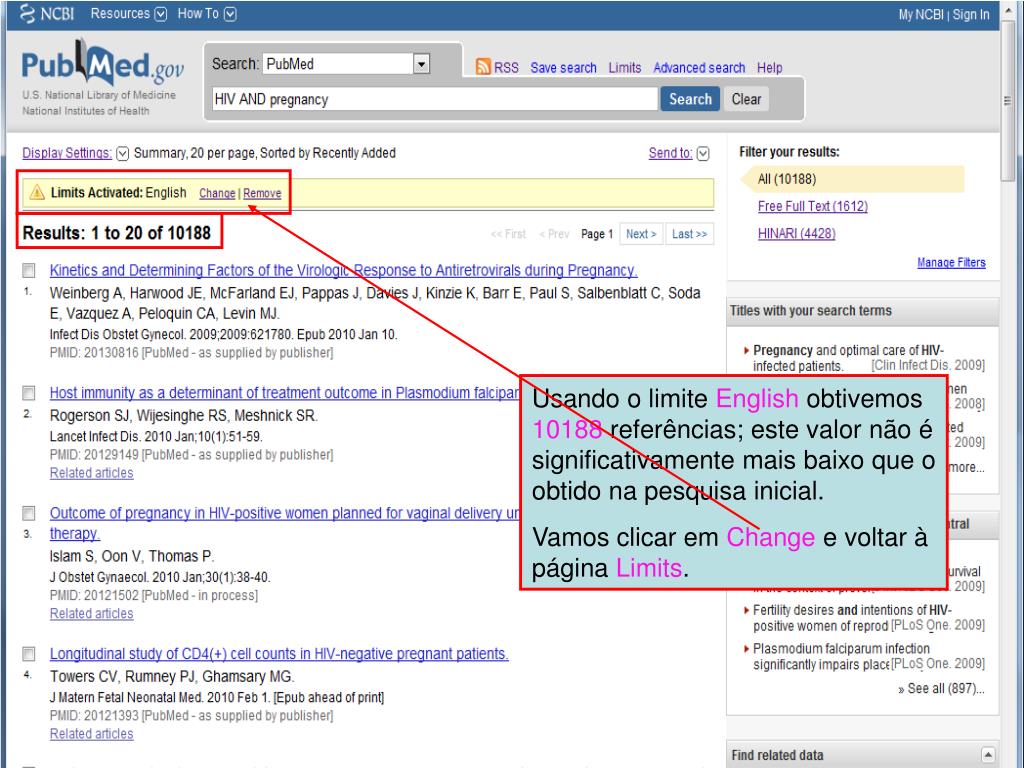This screenshot has width=1024, height=768.
Task: Open the Send to dropdown arrow
Action: (x=703, y=153)
